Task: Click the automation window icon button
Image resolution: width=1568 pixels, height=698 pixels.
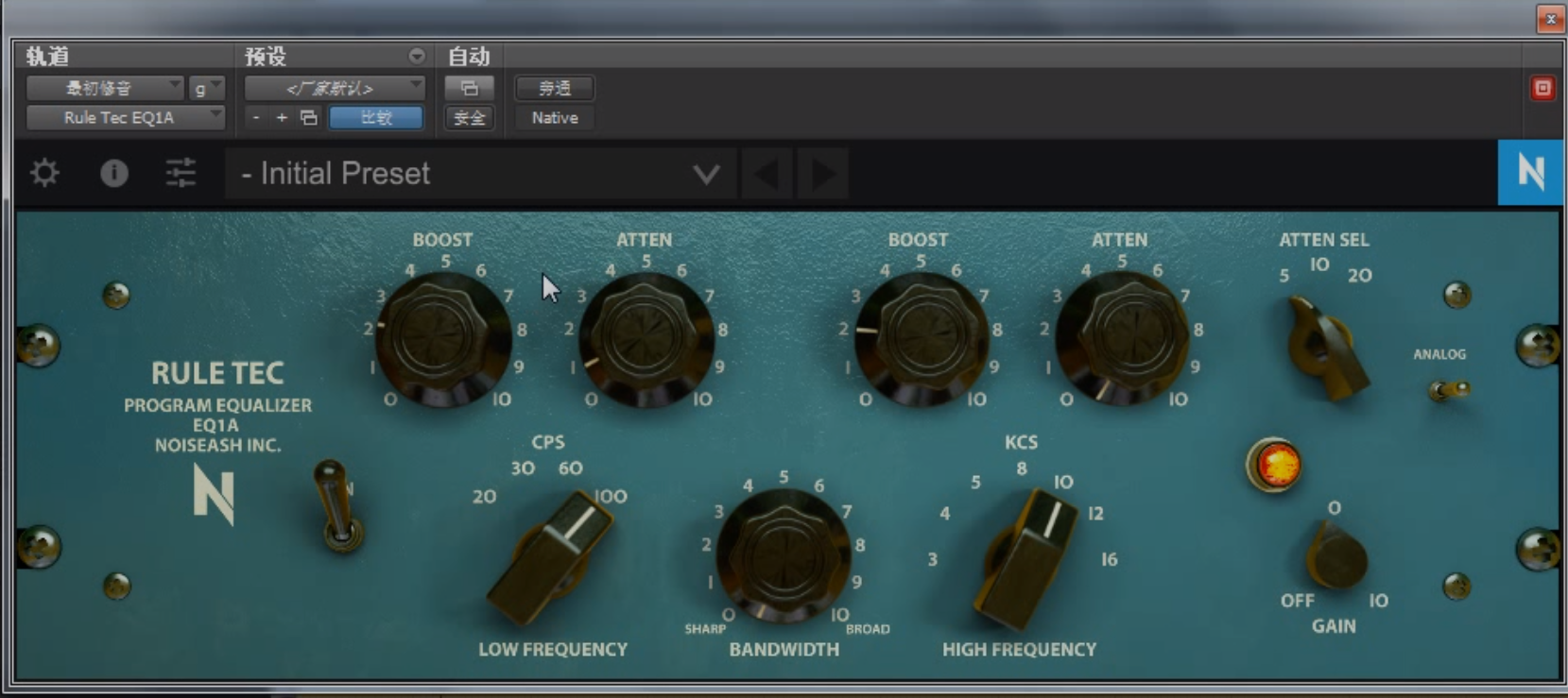Action: (x=469, y=88)
